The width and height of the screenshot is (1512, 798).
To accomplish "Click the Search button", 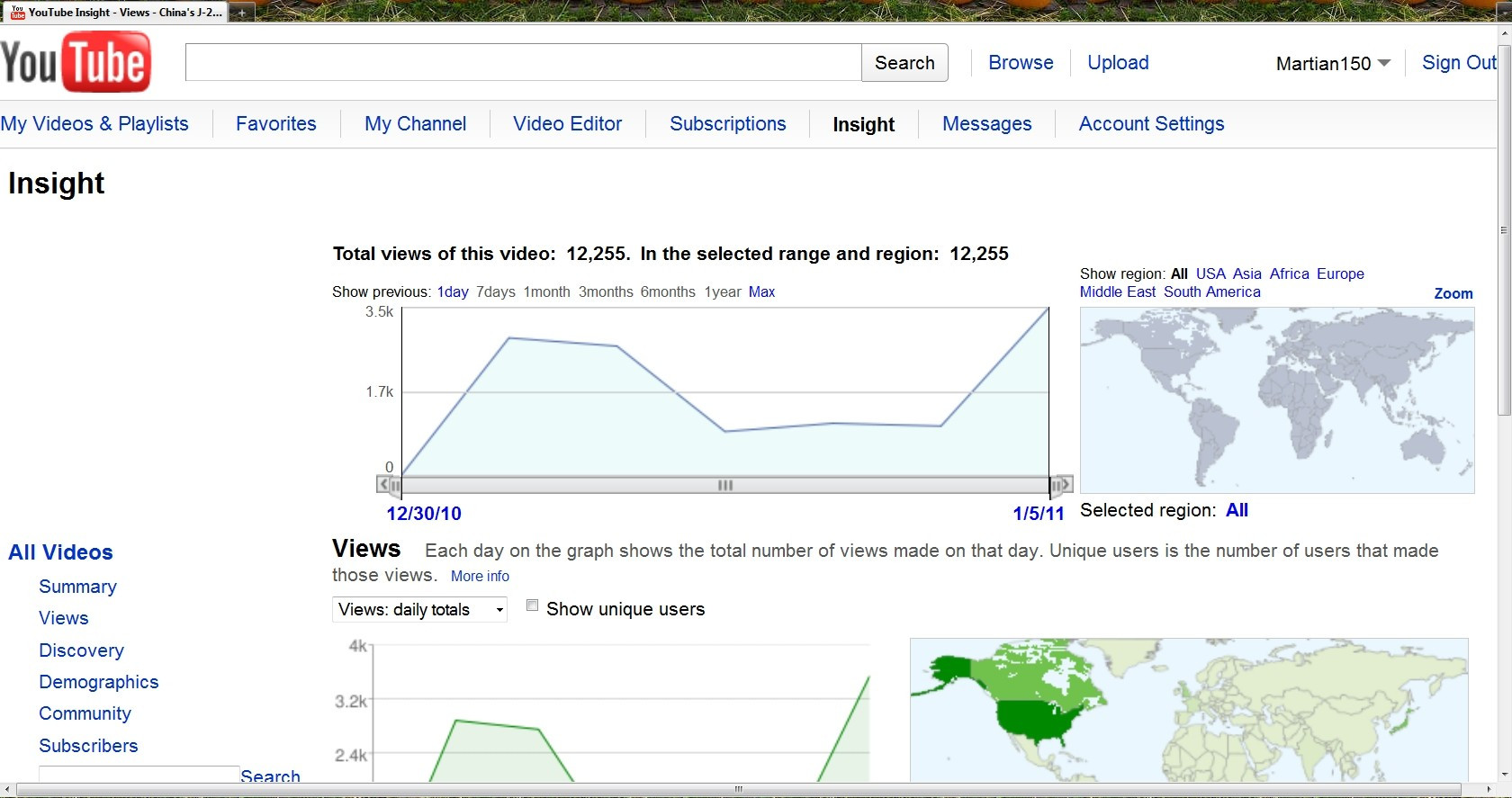I will click(x=904, y=63).
